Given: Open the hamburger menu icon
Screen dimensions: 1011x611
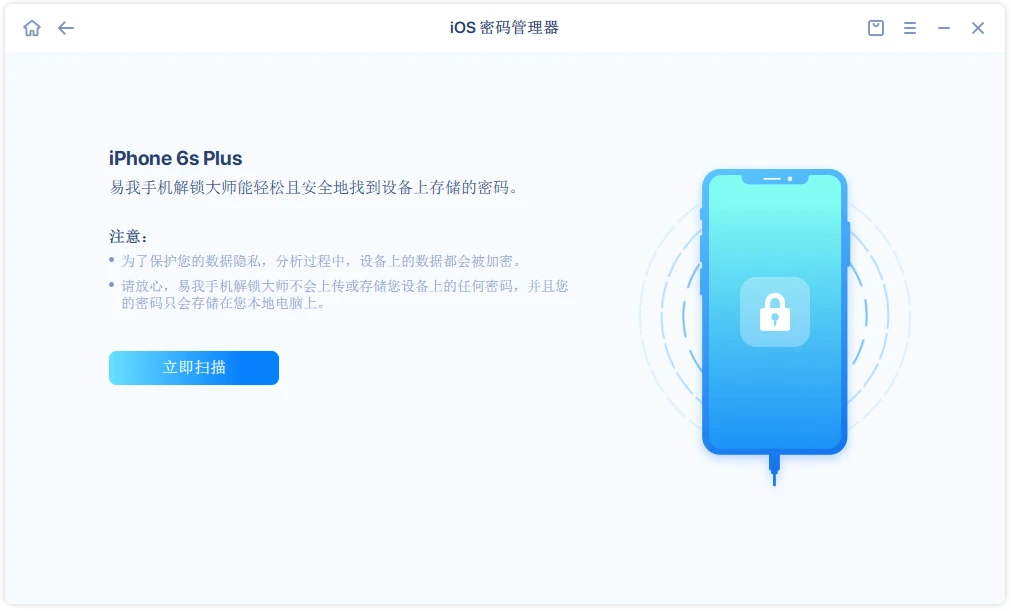Looking at the screenshot, I should (910, 28).
